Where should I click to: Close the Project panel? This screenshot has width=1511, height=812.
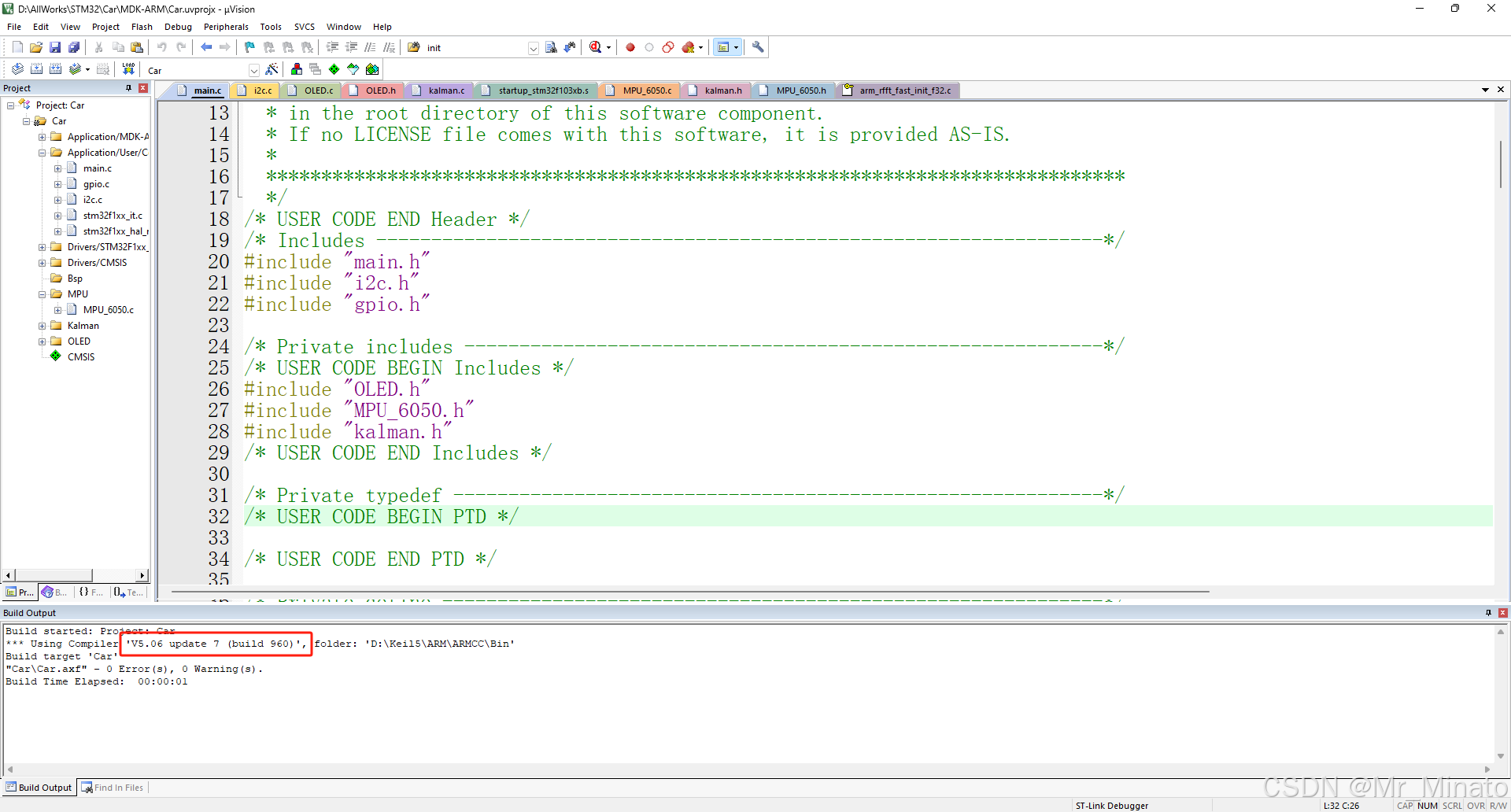pyautogui.click(x=143, y=88)
